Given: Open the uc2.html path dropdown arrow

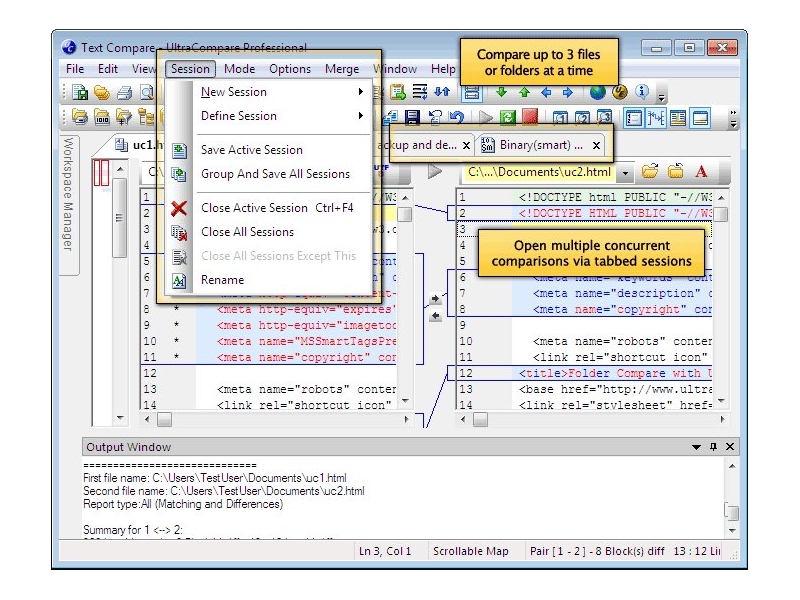Looking at the screenshot, I should (626, 173).
